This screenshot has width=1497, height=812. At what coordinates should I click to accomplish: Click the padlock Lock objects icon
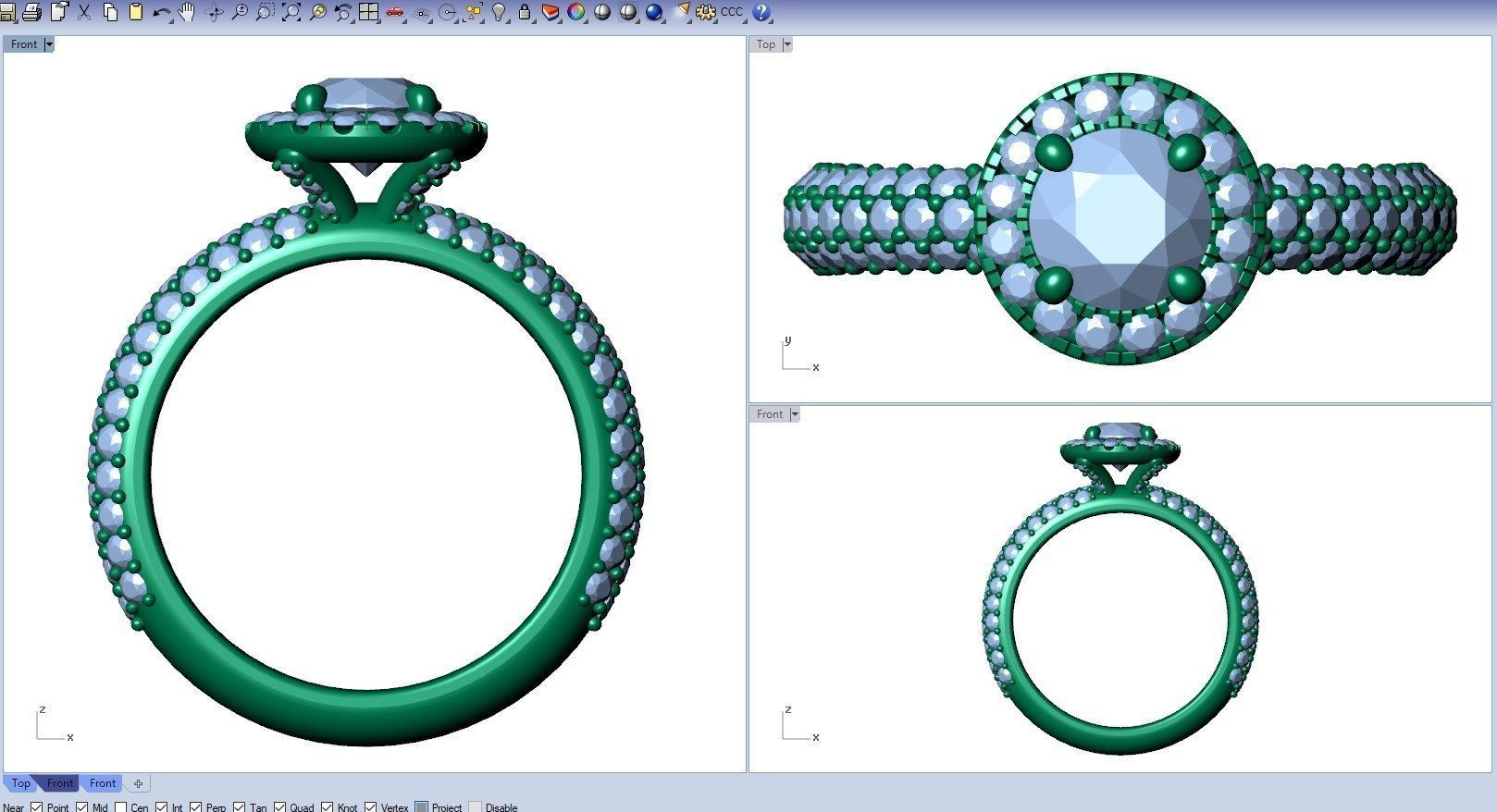coord(525,12)
